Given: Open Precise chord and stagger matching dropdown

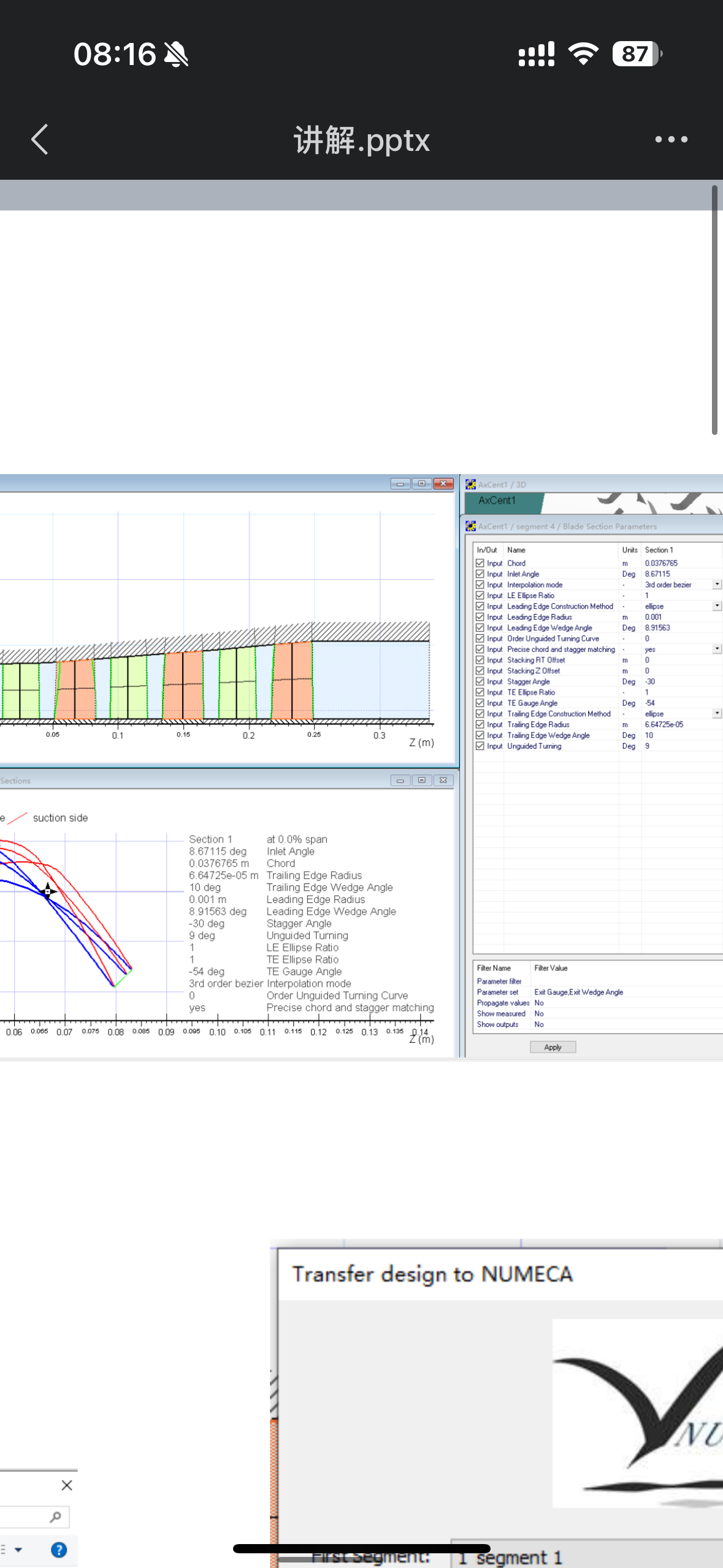Looking at the screenshot, I should tap(716, 648).
